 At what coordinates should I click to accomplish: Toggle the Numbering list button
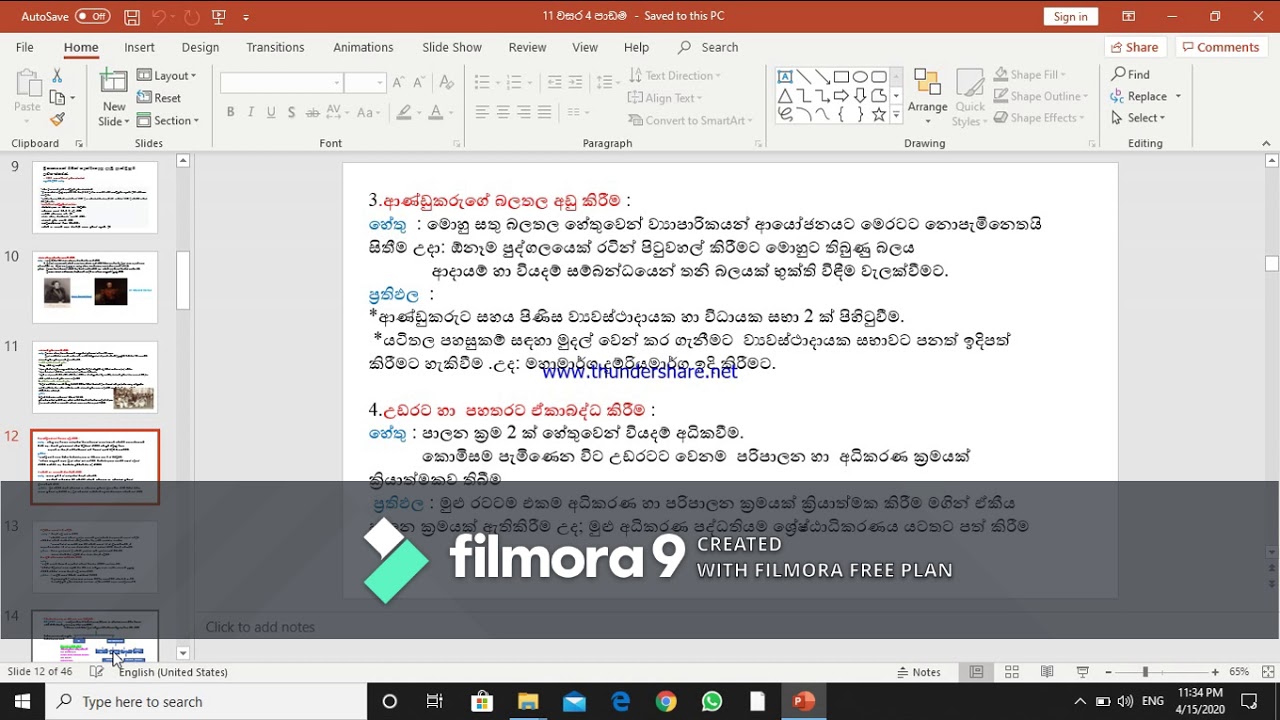[515, 82]
